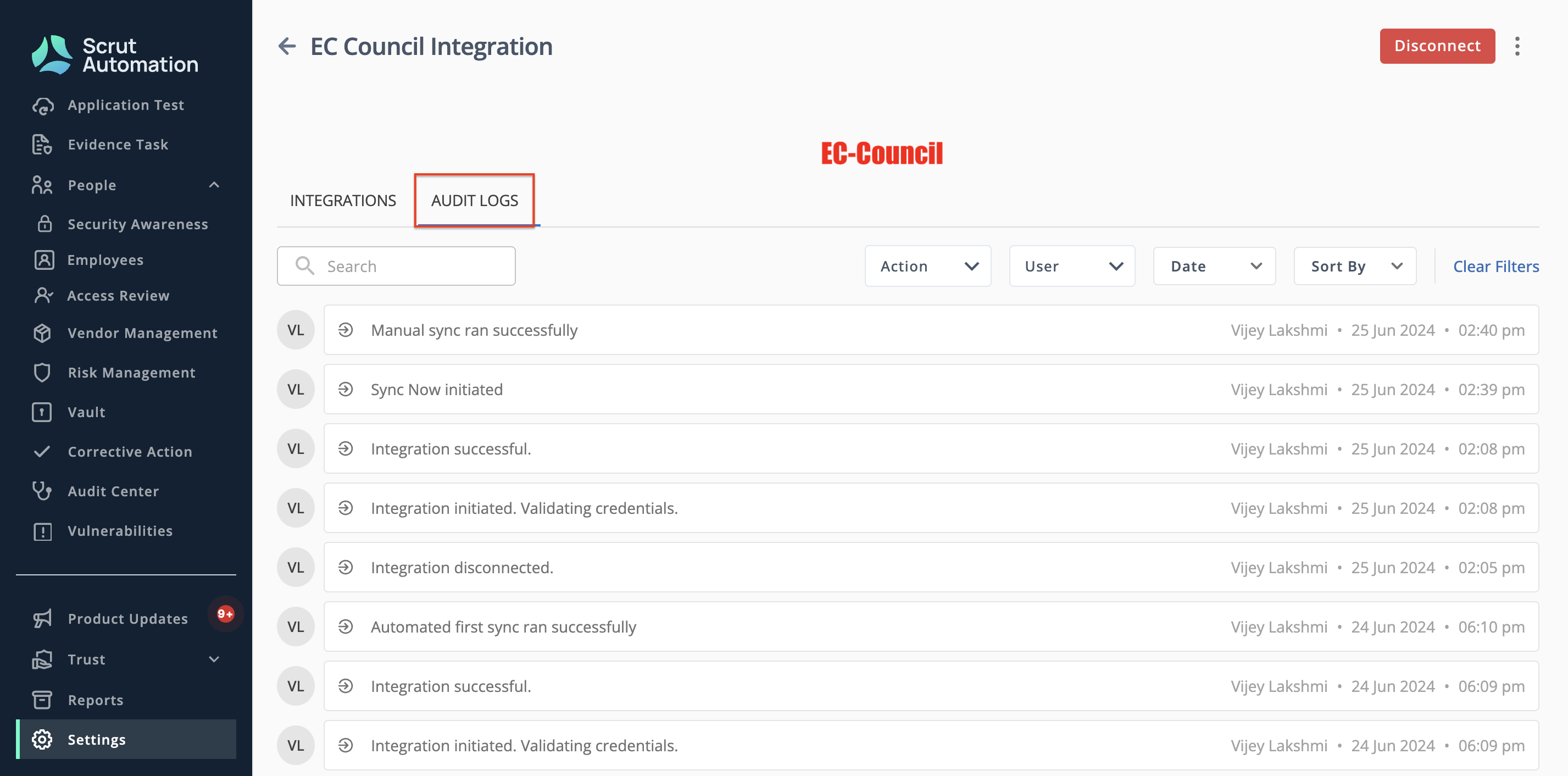Image resolution: width=1568 pixels, height=776 pixels.
Task: Open the Sort By dropdown
Action: [x=1355, y=265]
